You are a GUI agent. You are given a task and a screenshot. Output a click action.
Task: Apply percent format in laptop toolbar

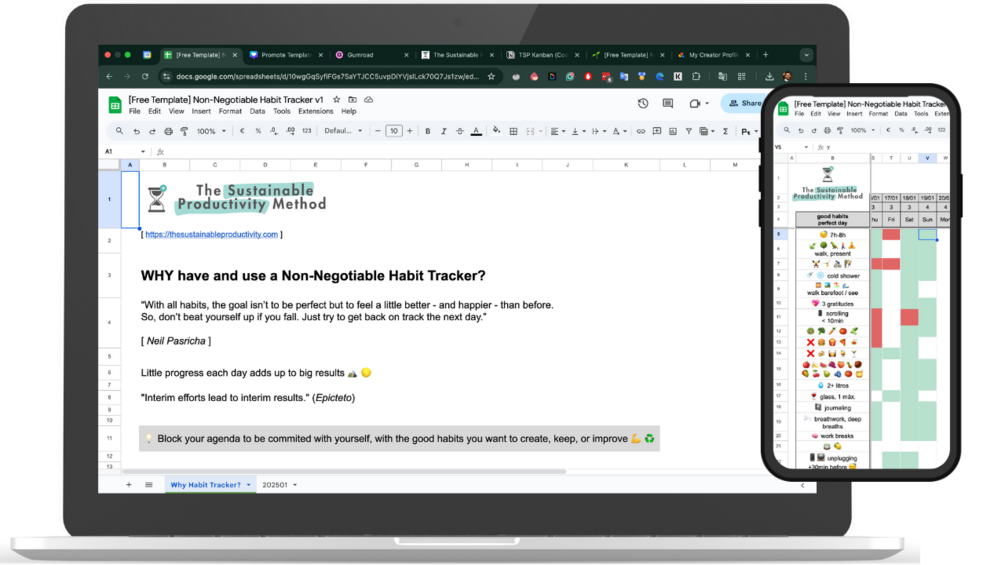(x=258, y=131)
